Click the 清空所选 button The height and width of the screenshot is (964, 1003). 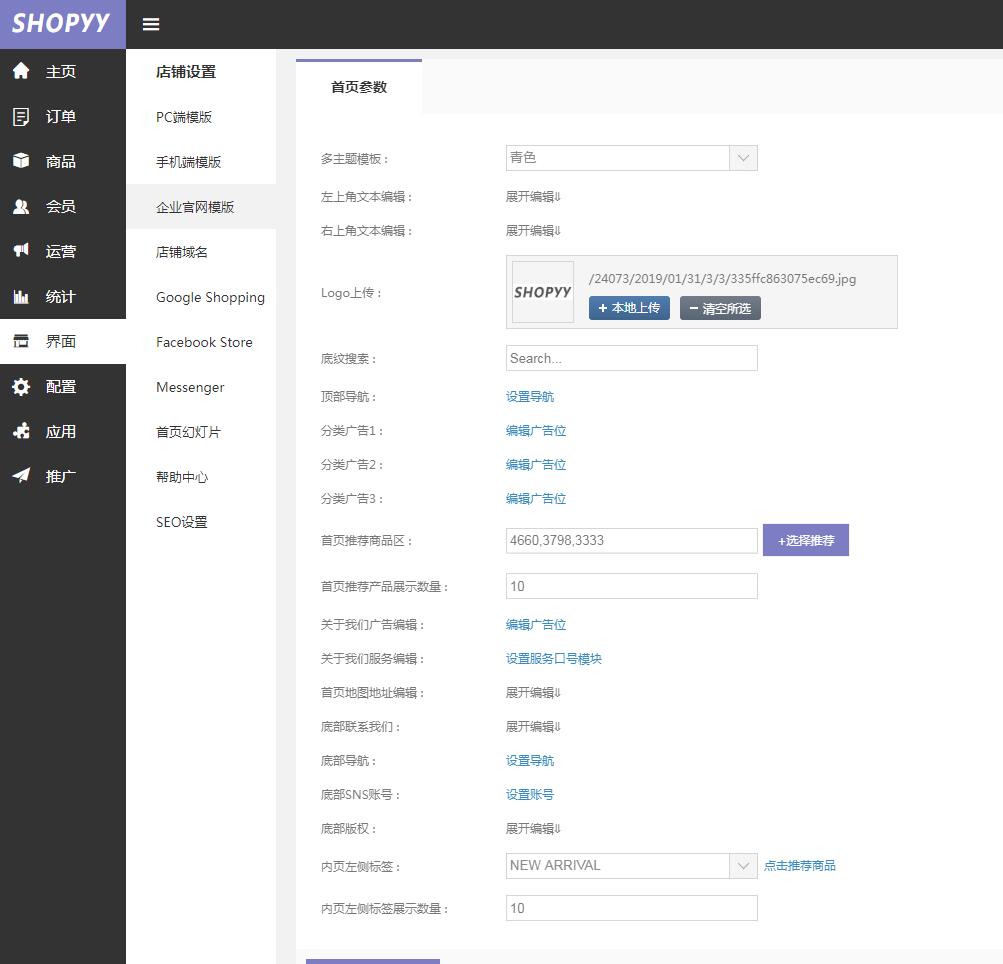pyautogui.click(x=720, y=308)
